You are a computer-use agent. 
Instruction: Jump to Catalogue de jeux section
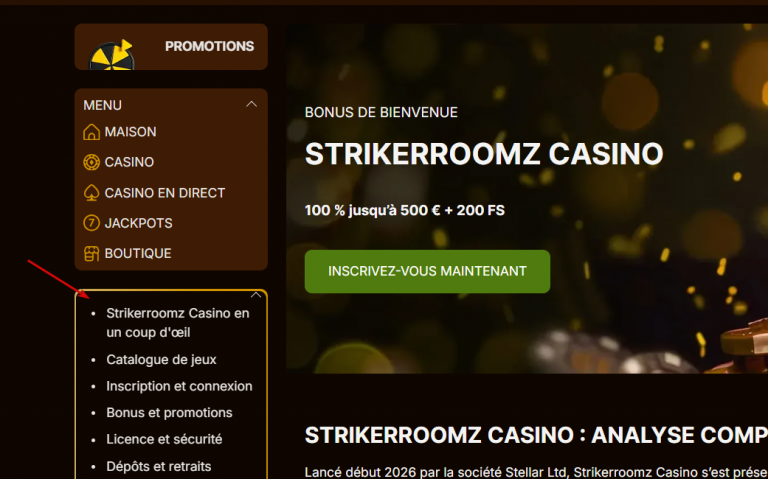click(x=161, y=359)
